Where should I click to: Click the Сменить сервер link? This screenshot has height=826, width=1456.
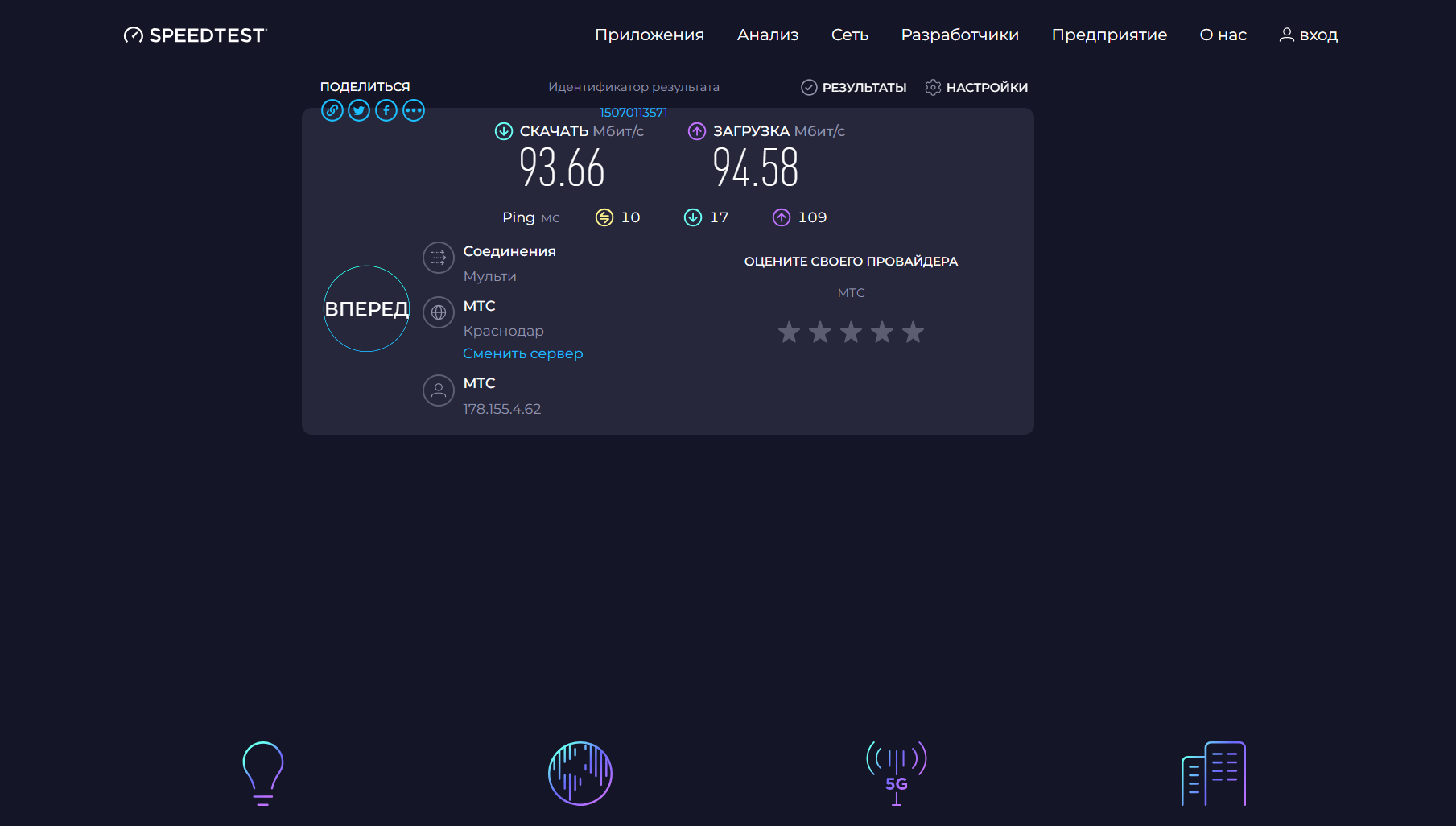pos(523,353)
